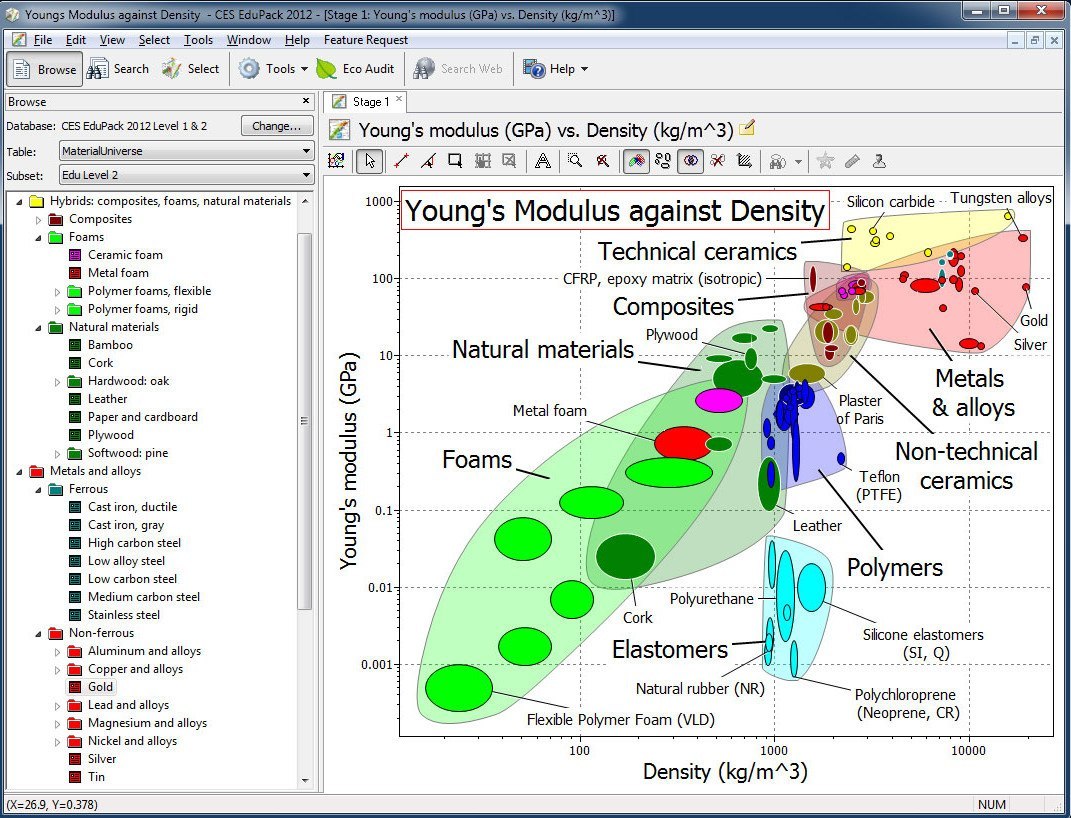Close the Stage 1 tab
Viewport: 1071px width, 818px height.
(x=399, y=99)
